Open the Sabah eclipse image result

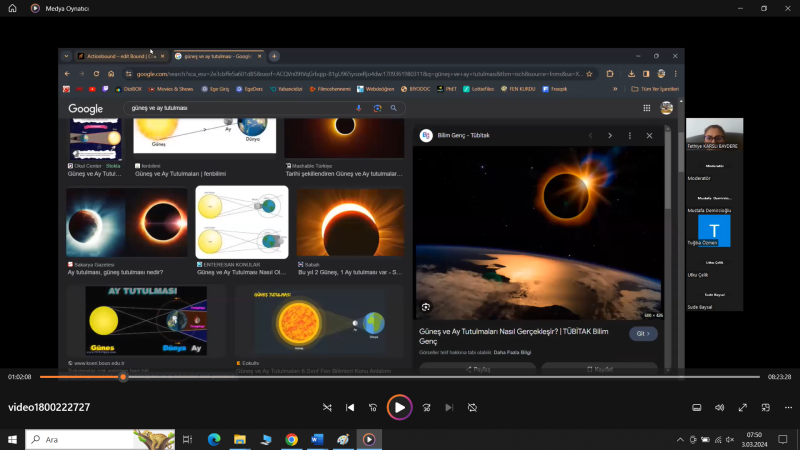(350, 223)
